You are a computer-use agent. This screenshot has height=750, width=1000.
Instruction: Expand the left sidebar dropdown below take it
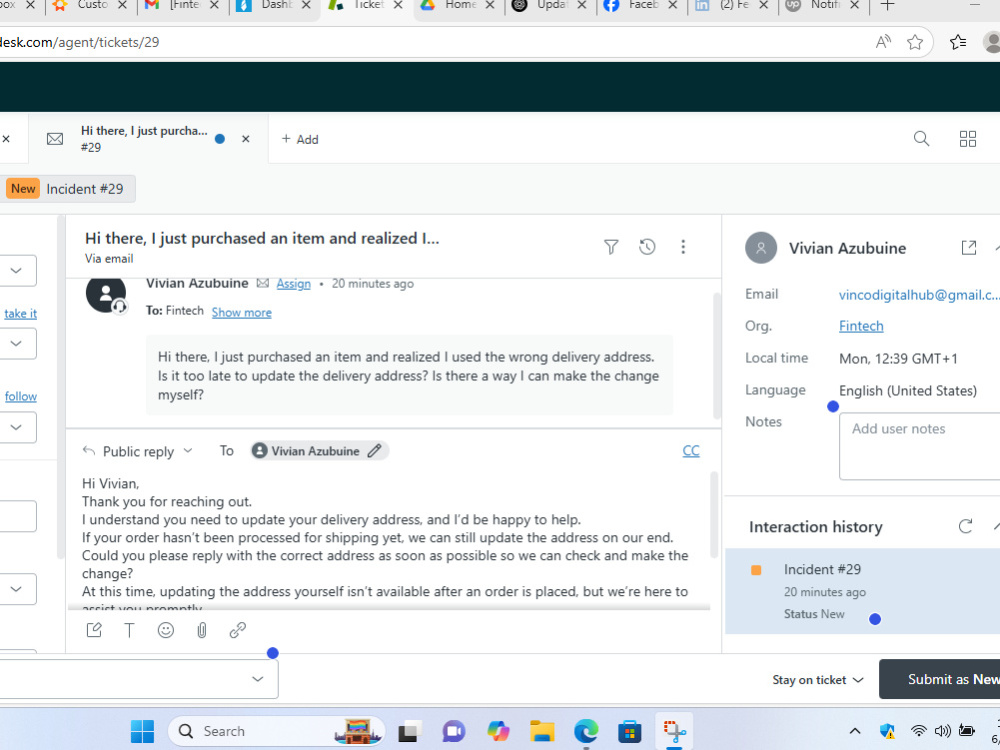click(x=16, y=343)
